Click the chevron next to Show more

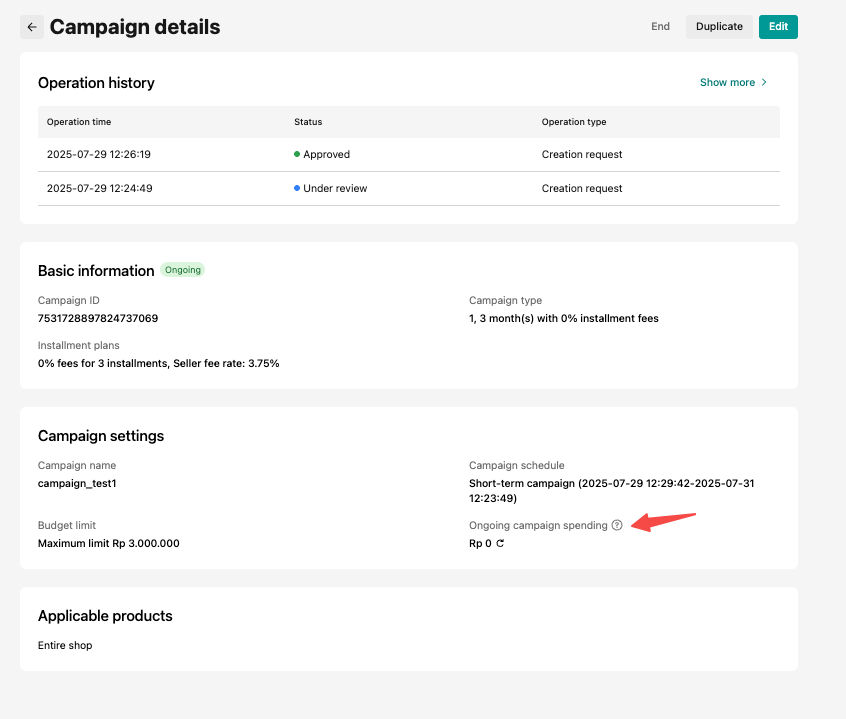click(x=764, y=83)
